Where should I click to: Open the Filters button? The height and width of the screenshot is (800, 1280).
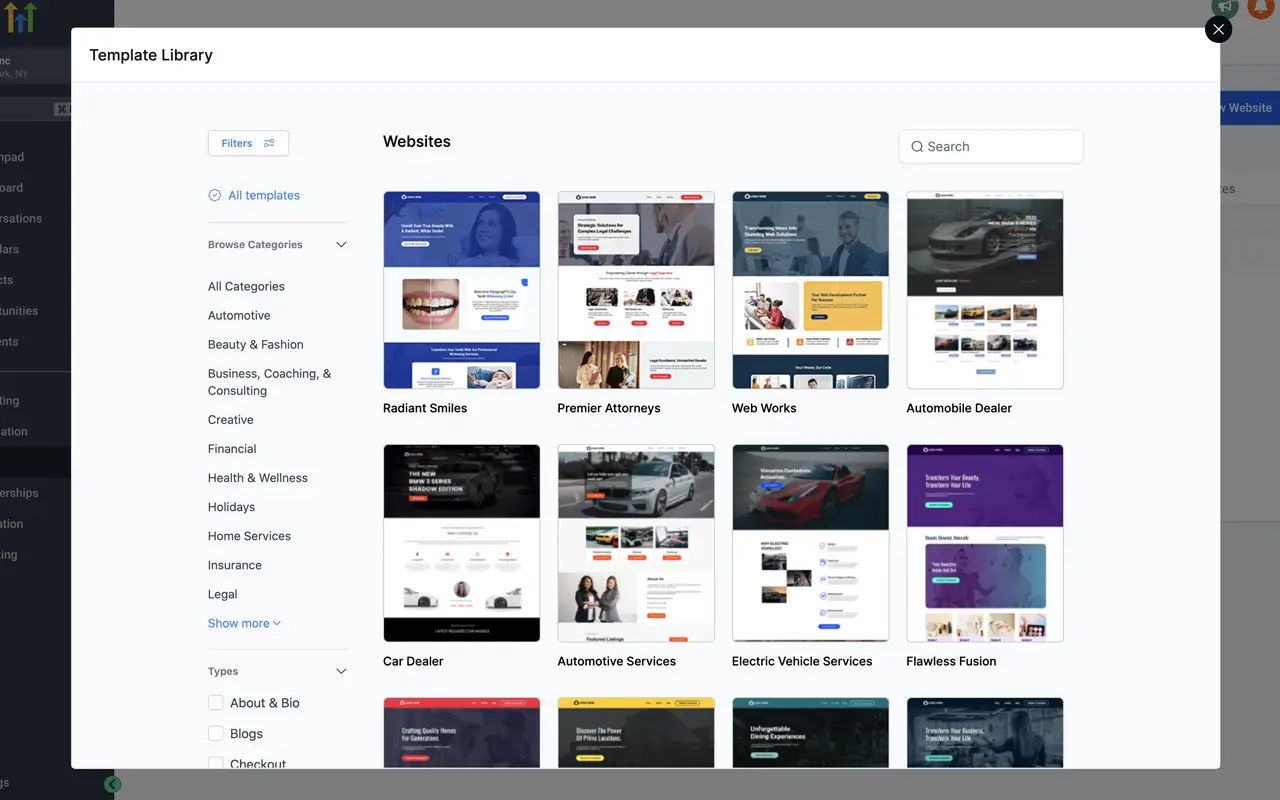[x=248, y=143]
